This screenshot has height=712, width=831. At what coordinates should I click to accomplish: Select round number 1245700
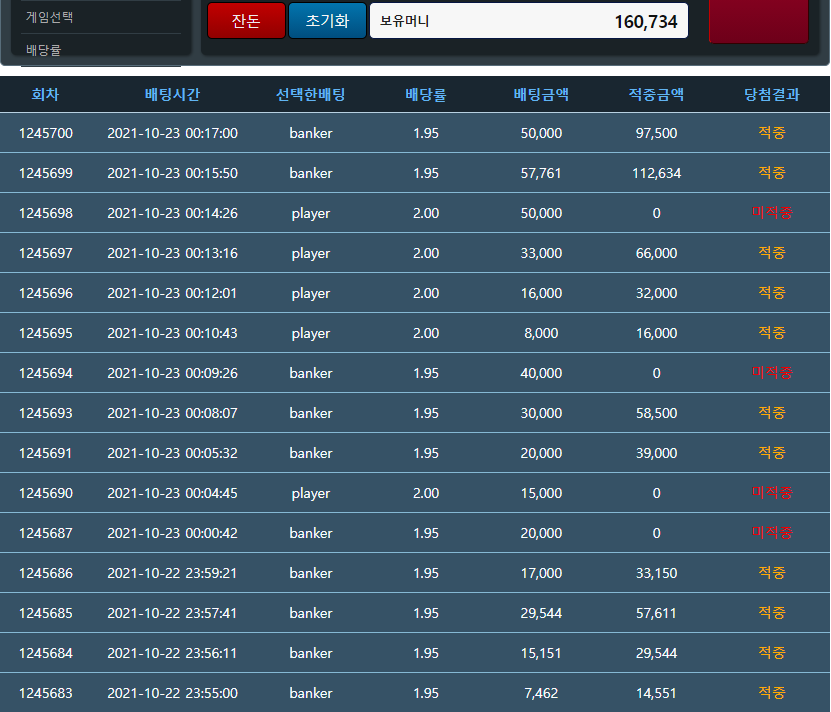click(x=46, y=133)
